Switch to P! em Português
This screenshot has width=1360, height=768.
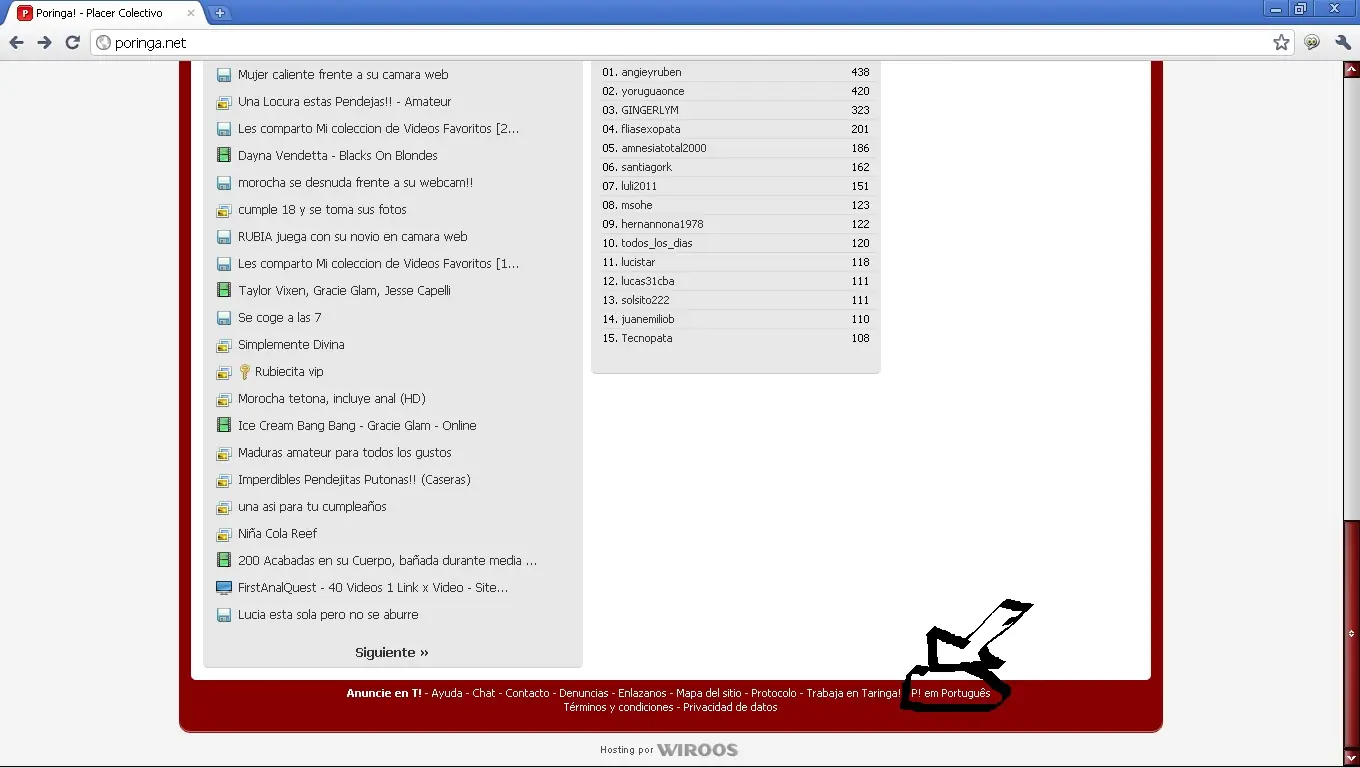pos(951,693)
